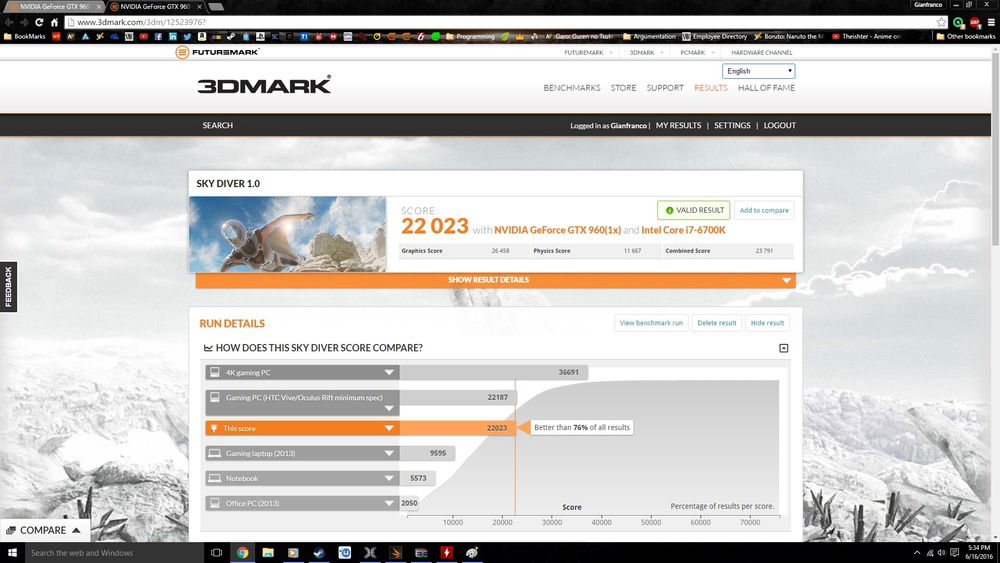
Task: Open the Benchmarks menu
Action: (571, 88)
